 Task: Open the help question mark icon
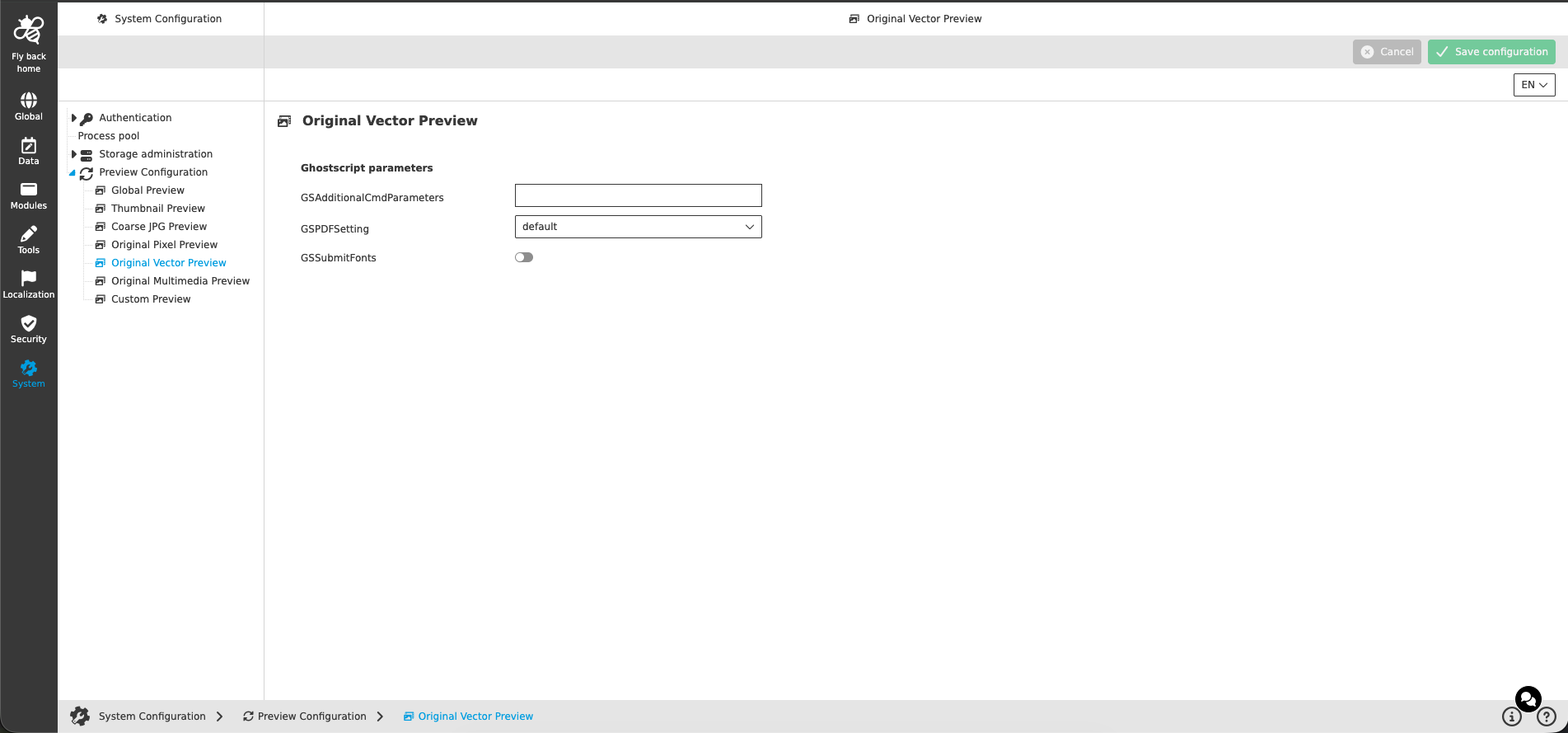1547,717
